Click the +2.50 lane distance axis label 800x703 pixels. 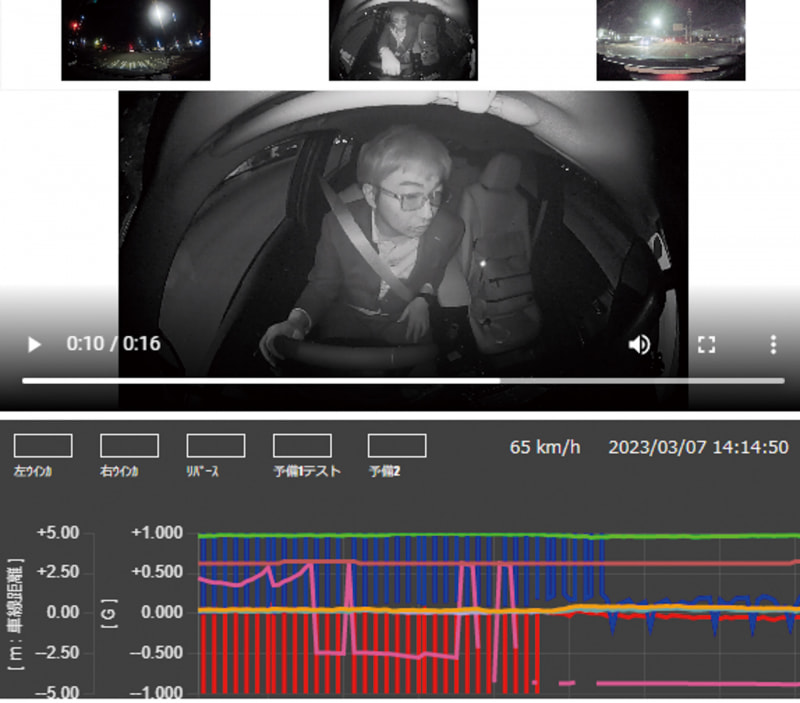point(58,572)
